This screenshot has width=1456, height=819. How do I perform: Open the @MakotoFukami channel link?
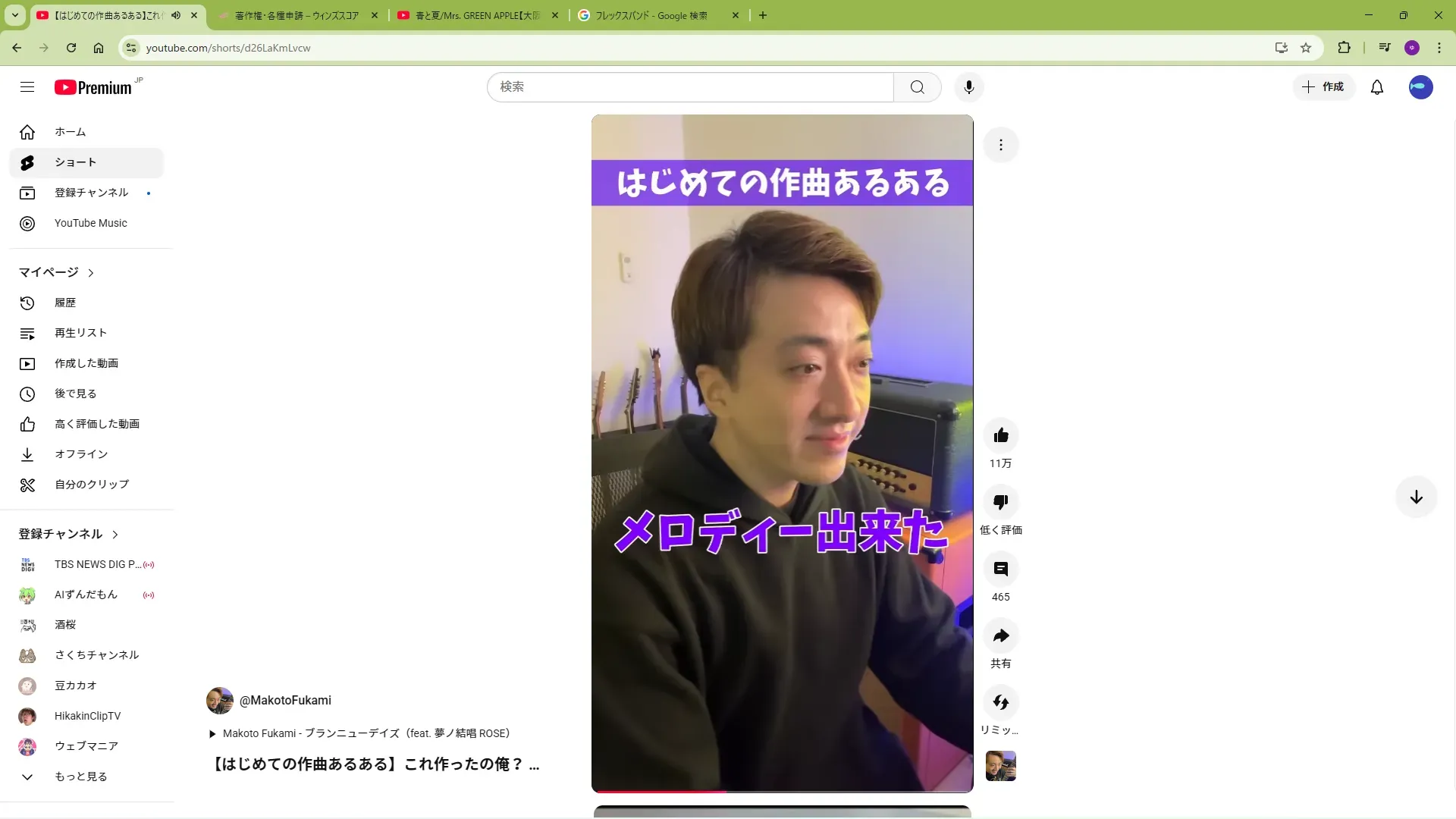tap(285, 701)
